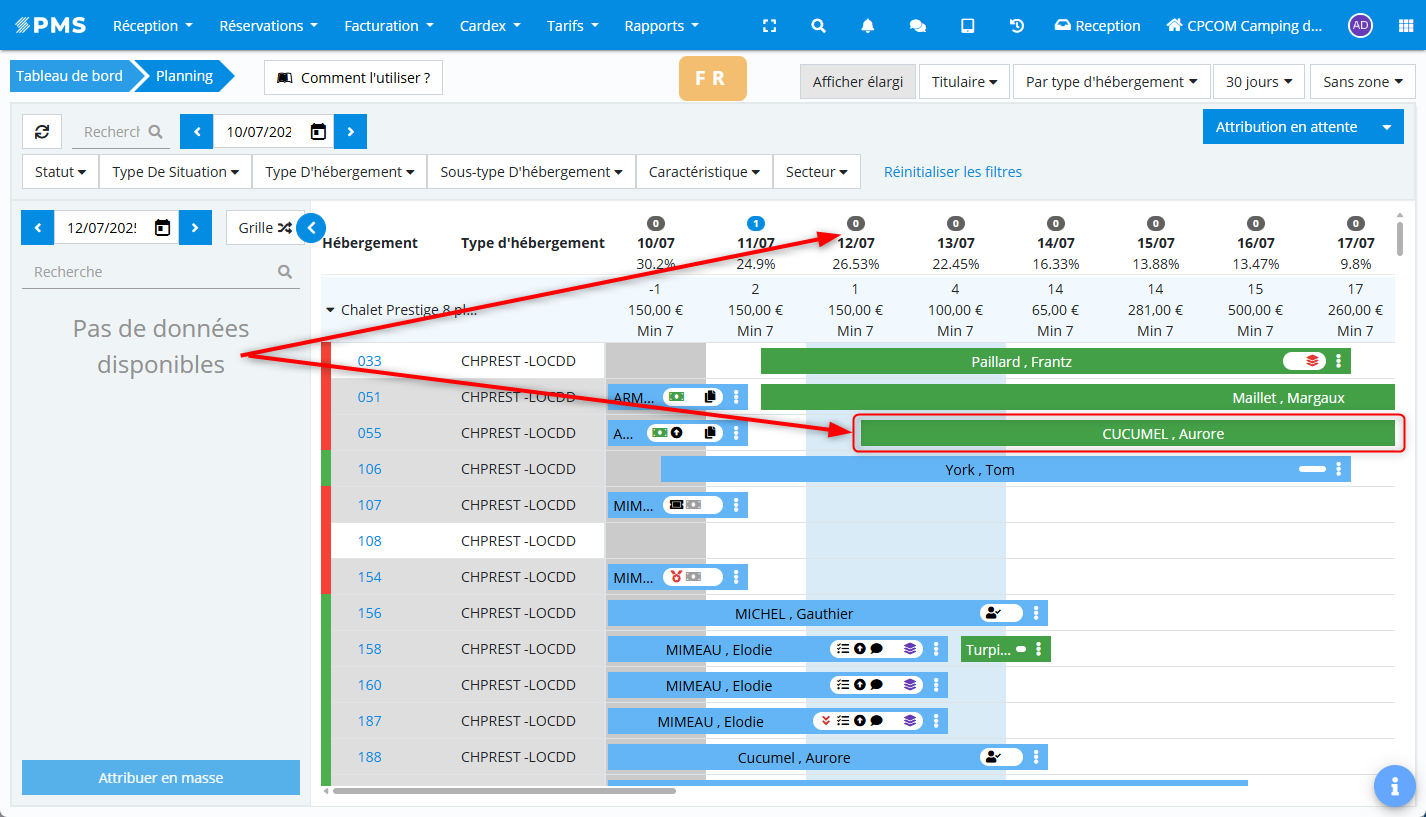Click the refresh planning icon
Image resolution: width=1426 pixels, height=817 pixels.
pos(42,132)
